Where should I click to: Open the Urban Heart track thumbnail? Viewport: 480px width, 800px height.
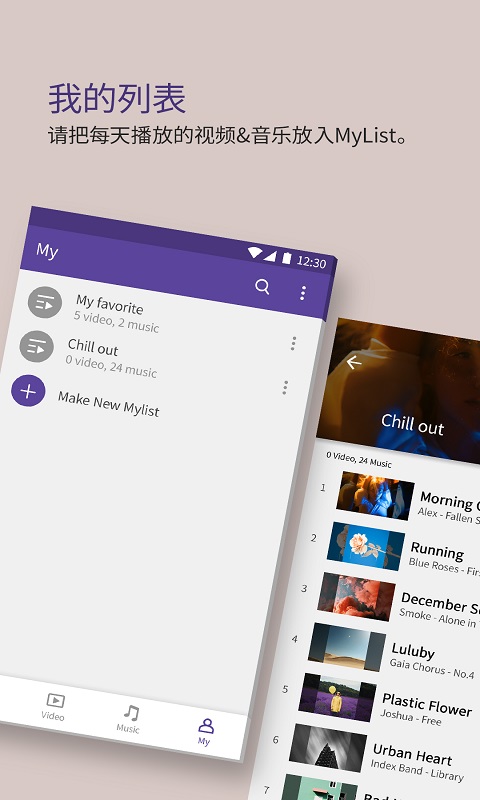(328, 747)
